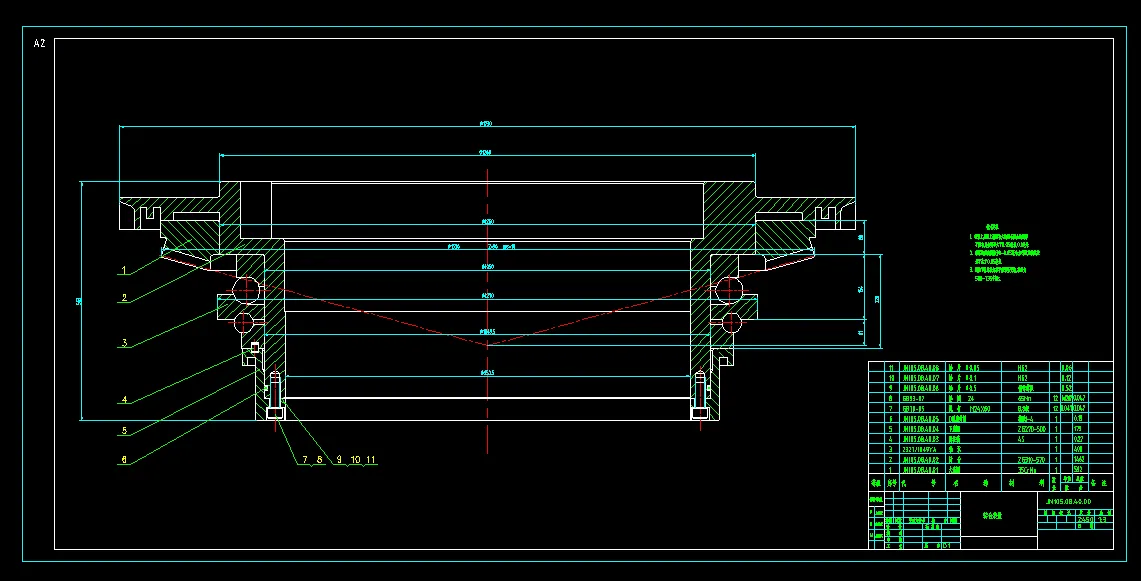Viewport: 1141px width, 581px height.
Task: Select the overall height dimension text at left
Action: click(79, 301)
